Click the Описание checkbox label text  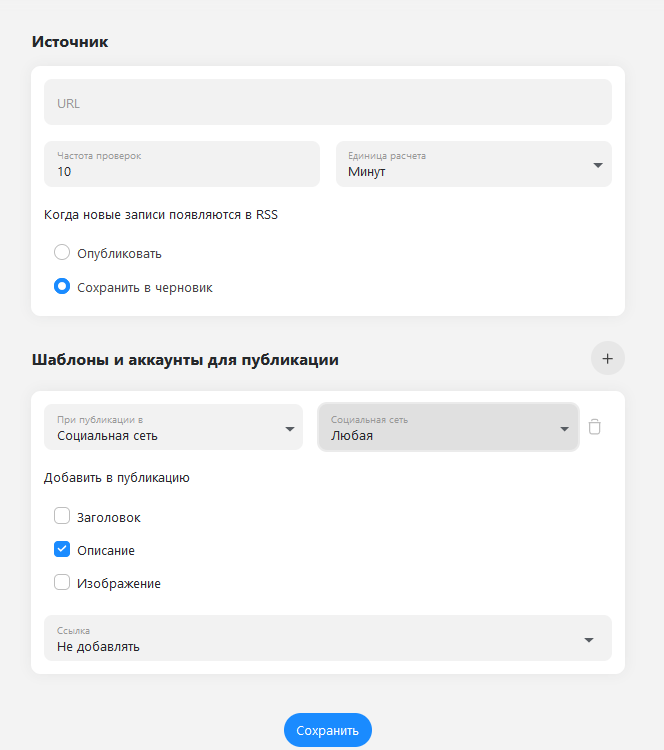click(106, 551)
